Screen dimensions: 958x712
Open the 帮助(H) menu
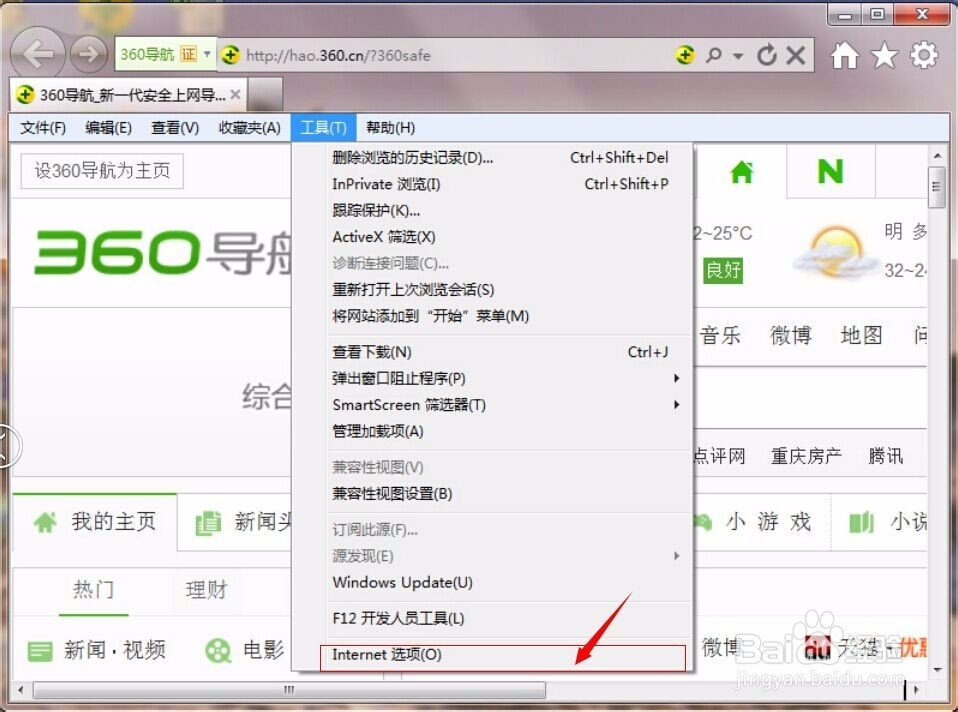tap(390, 128)
